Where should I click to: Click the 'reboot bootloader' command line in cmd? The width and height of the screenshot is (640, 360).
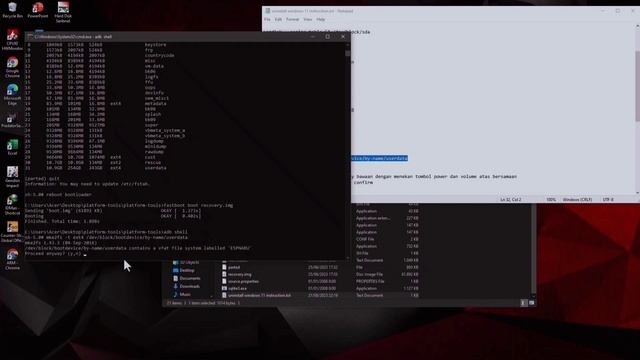coord(58,195)
